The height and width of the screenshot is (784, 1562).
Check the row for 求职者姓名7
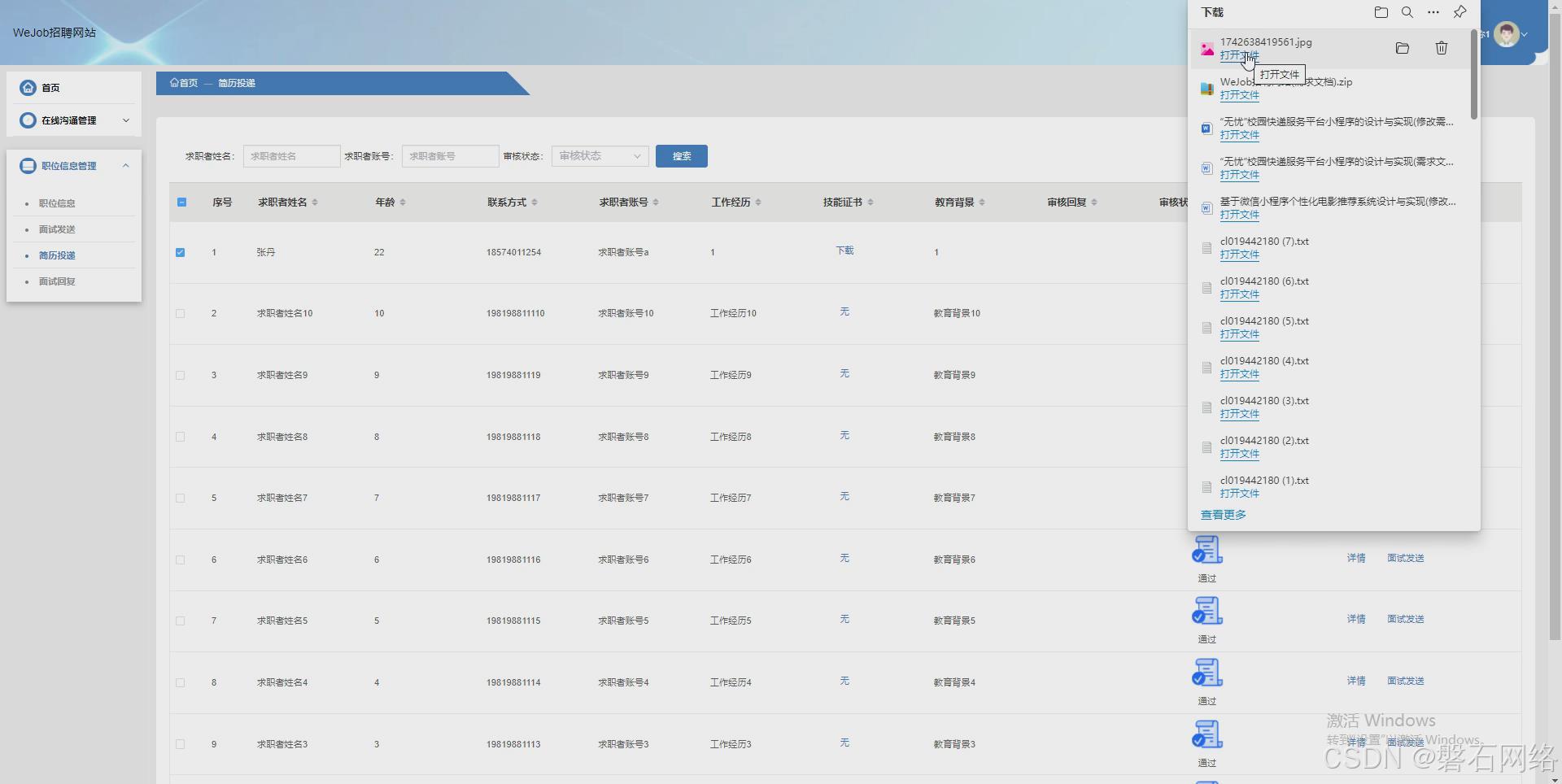click(181, 498)
